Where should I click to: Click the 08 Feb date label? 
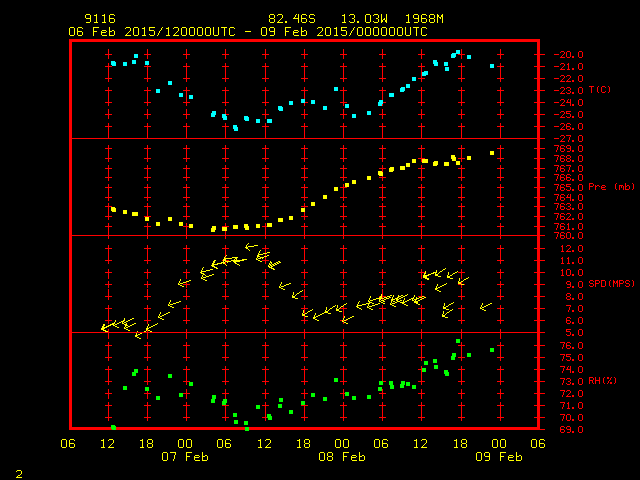(x=342, y=457)
